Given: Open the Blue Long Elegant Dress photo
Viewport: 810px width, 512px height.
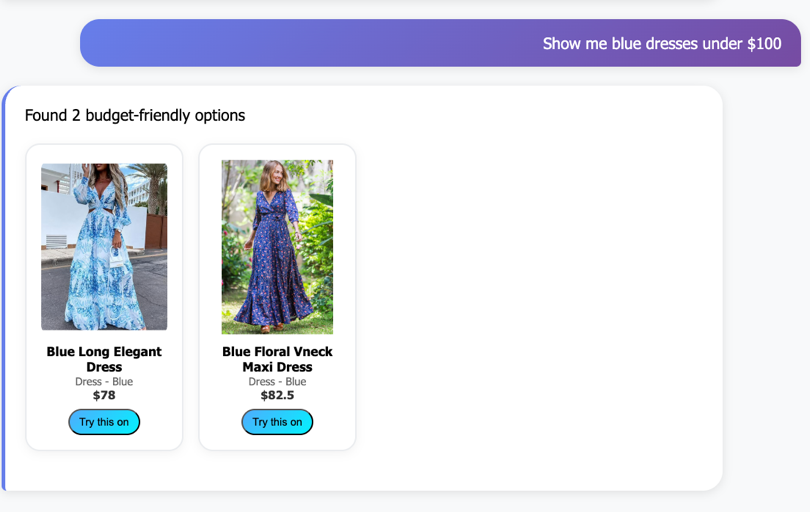Looking at the screenshot, I should pyautogui.click(x=104, y=246).
